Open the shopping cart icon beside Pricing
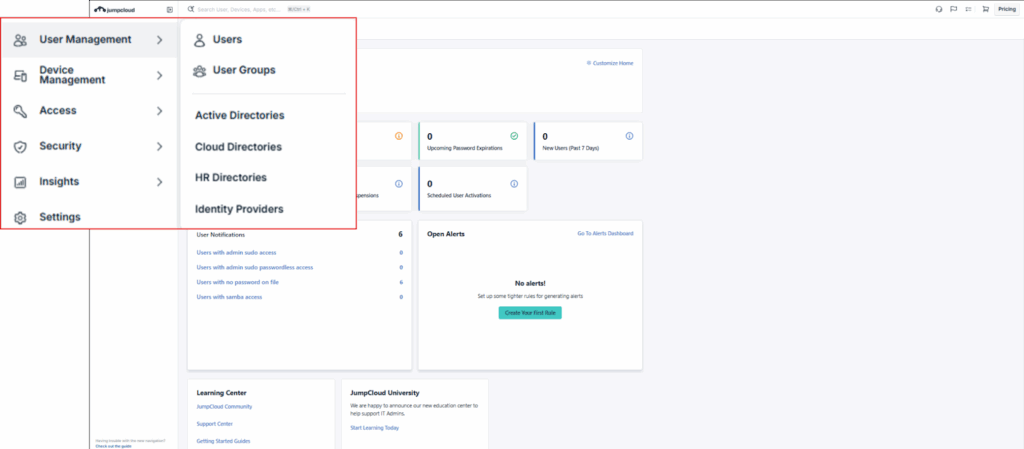The image size is (1024, 449). [x=985, y=9]
